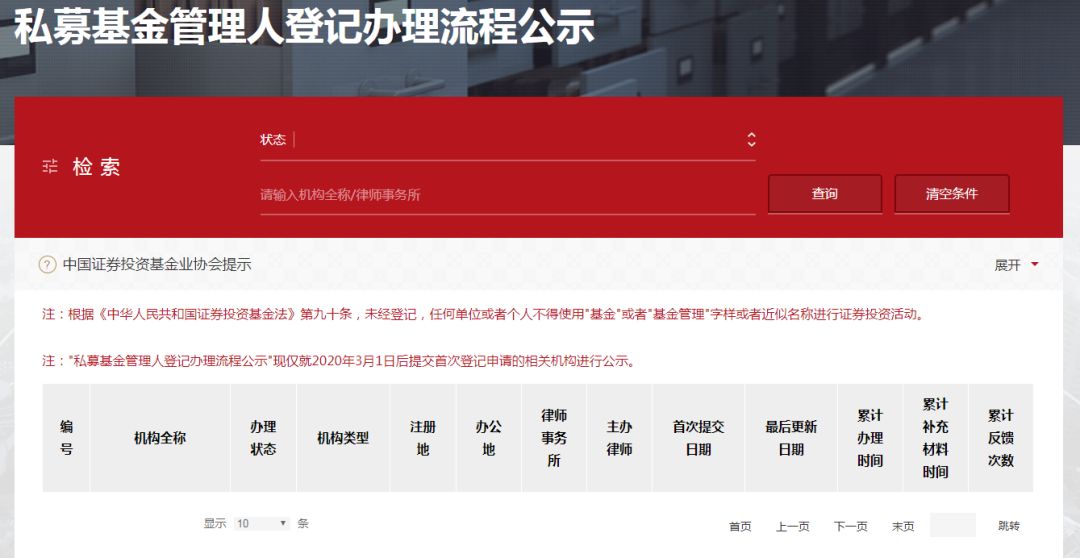
Task: Click the note mentioning 2020年3月1日
Action: coord(338,361)
